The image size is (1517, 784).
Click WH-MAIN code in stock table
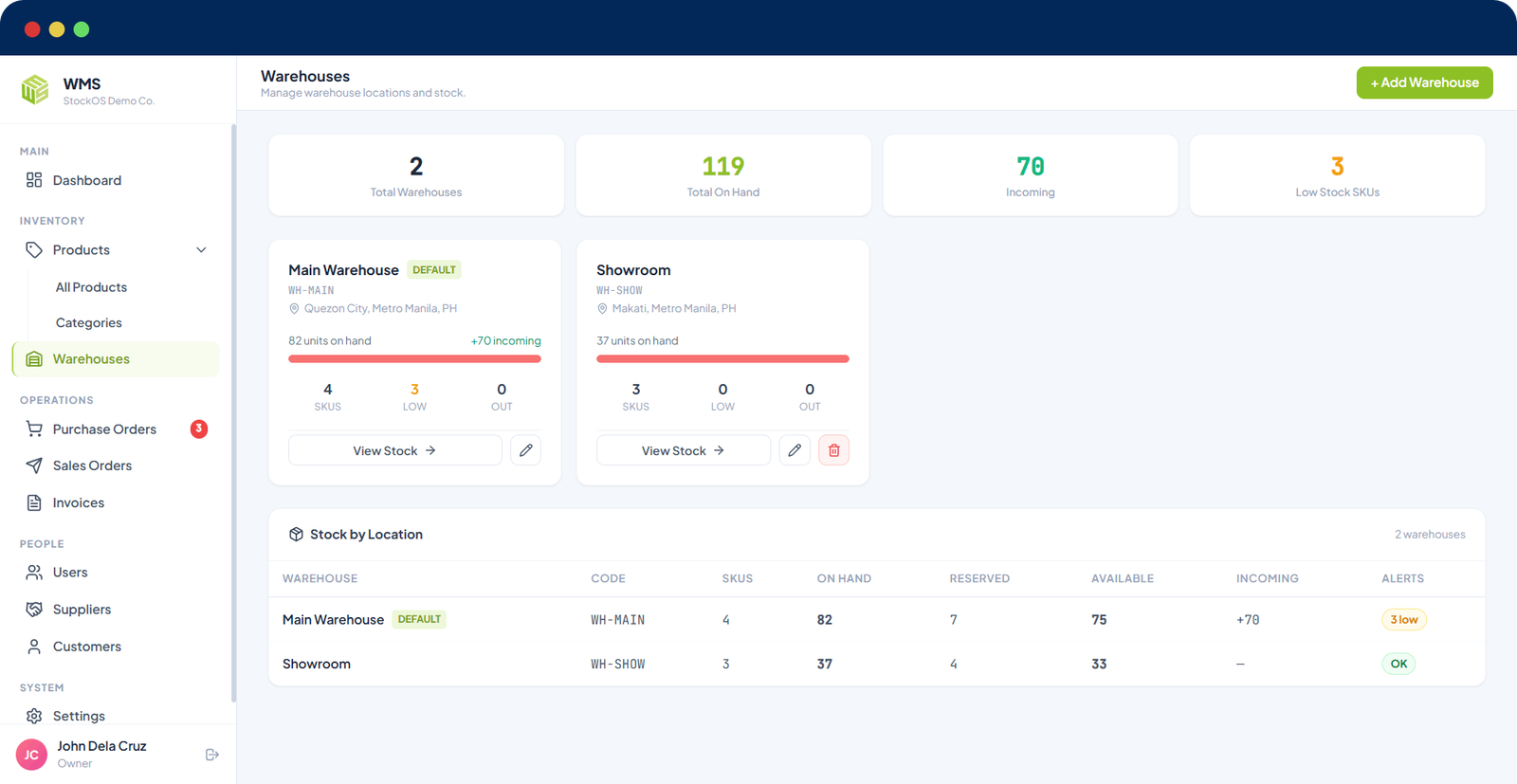[x=617, y=620]
